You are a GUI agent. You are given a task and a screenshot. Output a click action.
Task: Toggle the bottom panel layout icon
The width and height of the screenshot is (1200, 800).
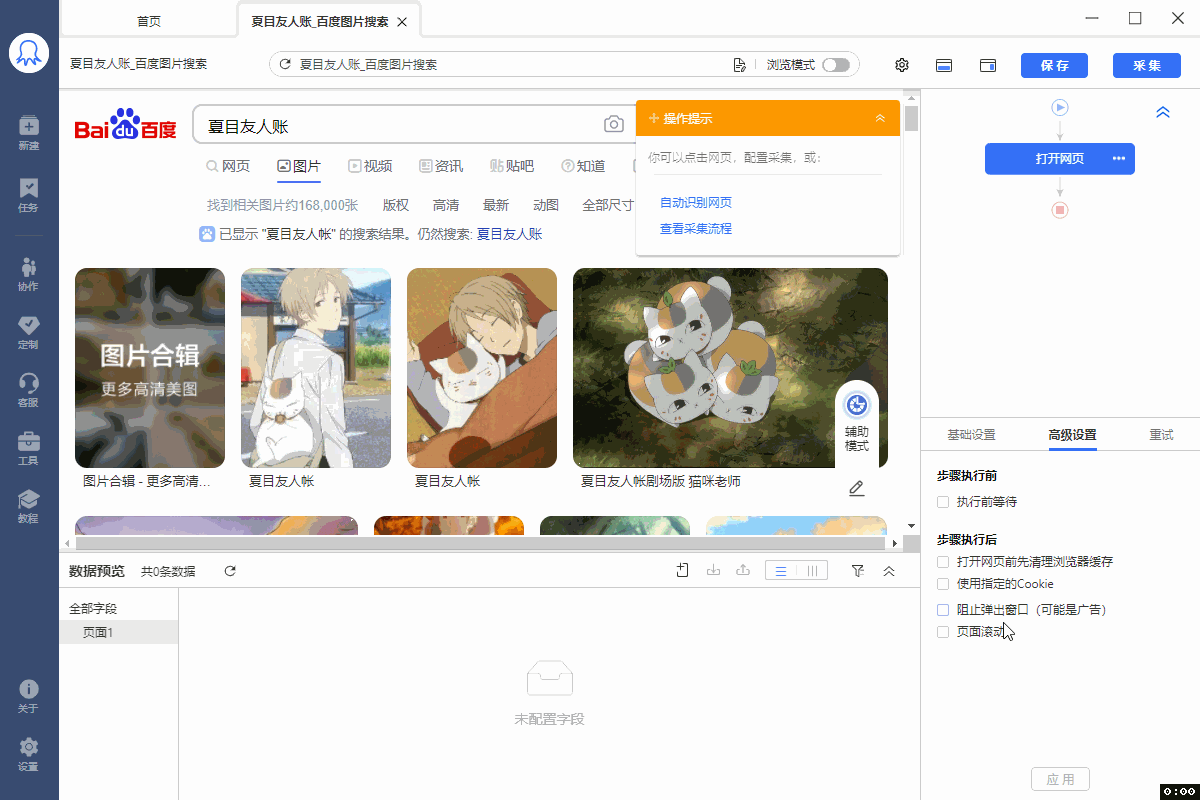point(944,65)
